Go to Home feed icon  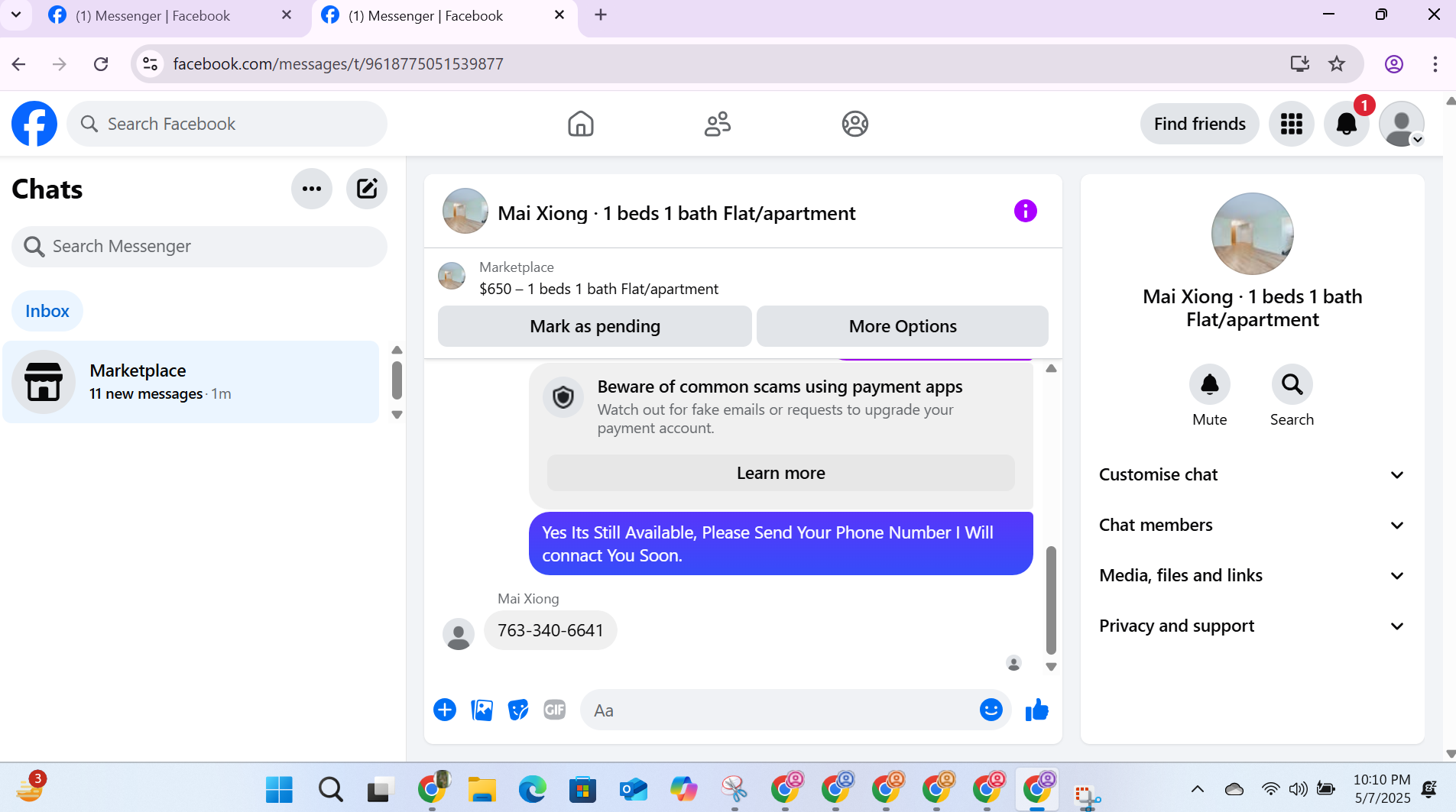[x=580, y=124]
